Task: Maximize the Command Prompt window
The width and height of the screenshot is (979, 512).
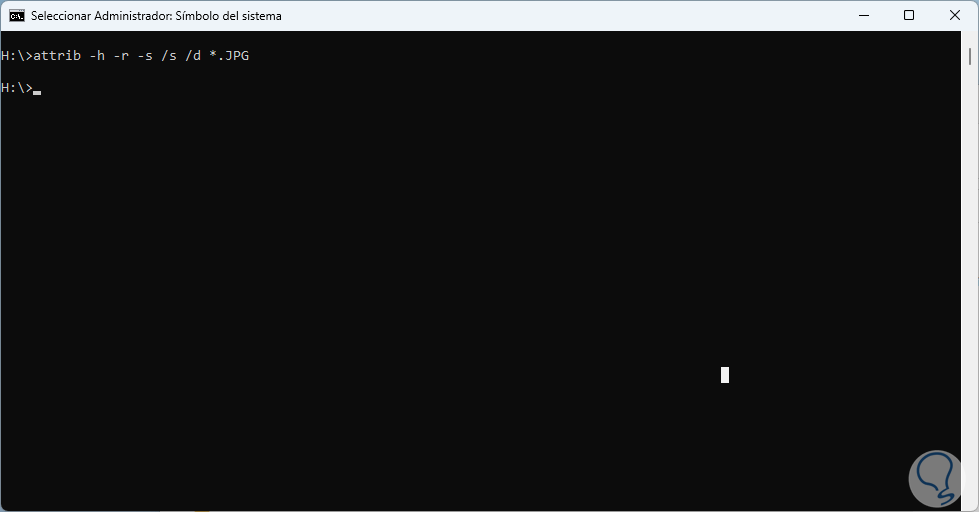Action: [909, 16]
